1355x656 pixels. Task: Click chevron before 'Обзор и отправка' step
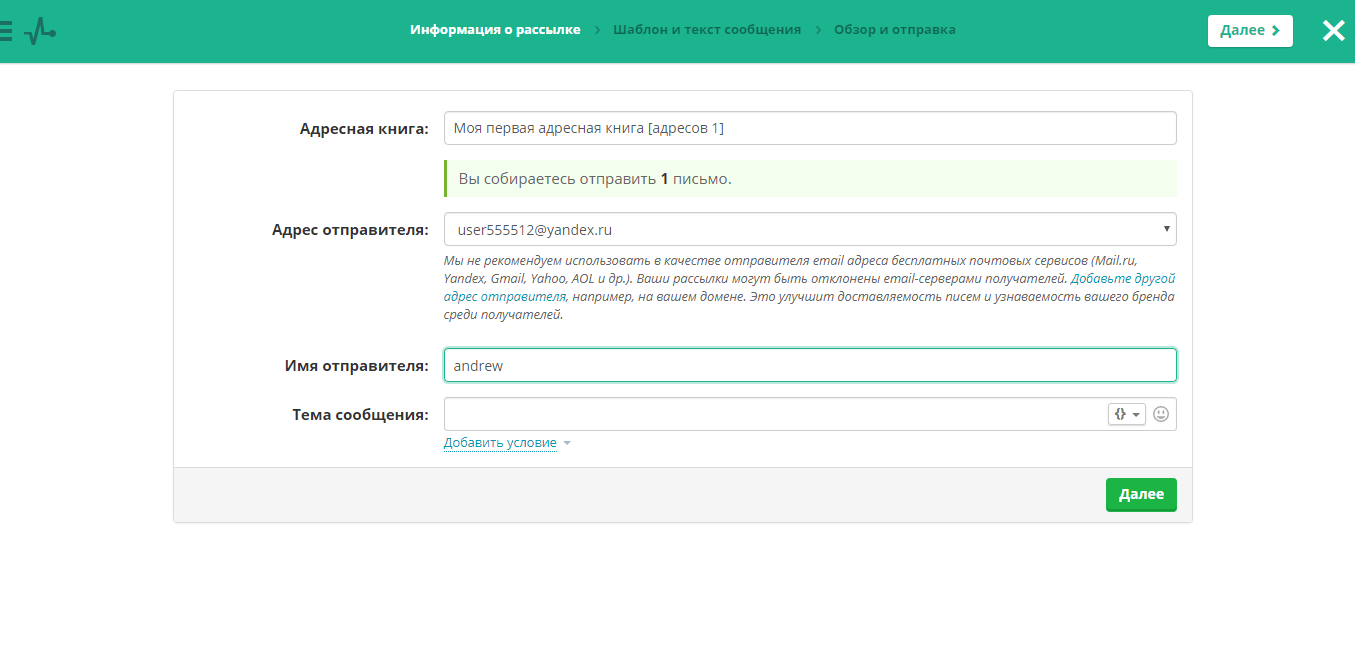click(818, 30)
